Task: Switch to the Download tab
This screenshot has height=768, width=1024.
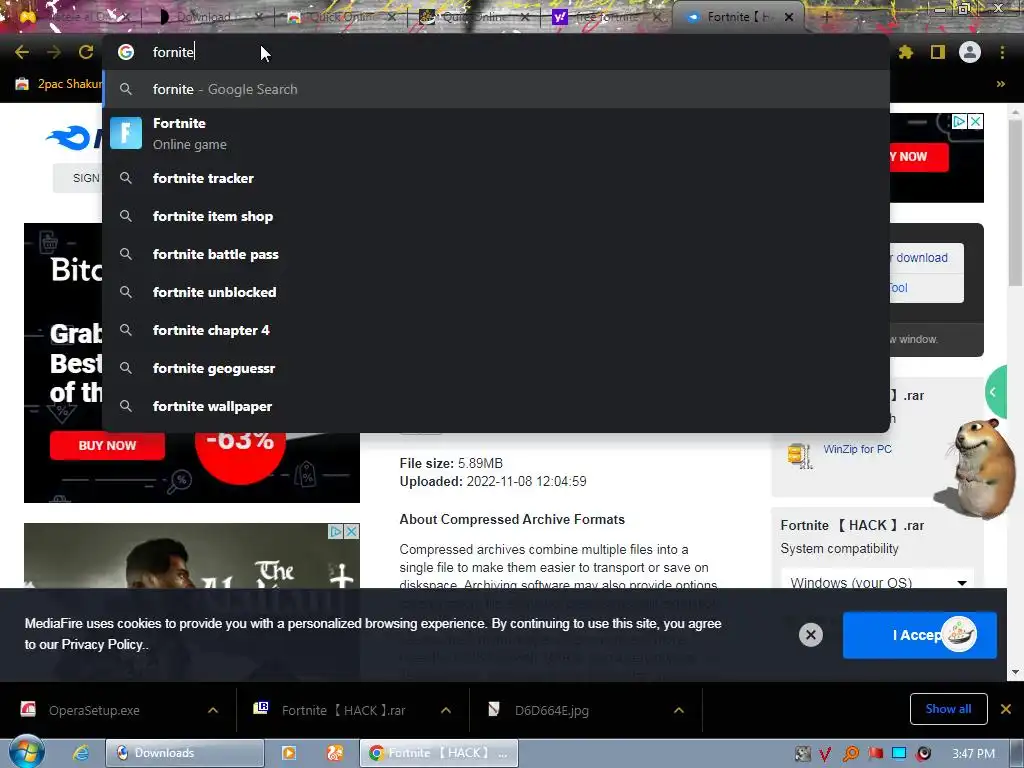Action: coord(208,17)
